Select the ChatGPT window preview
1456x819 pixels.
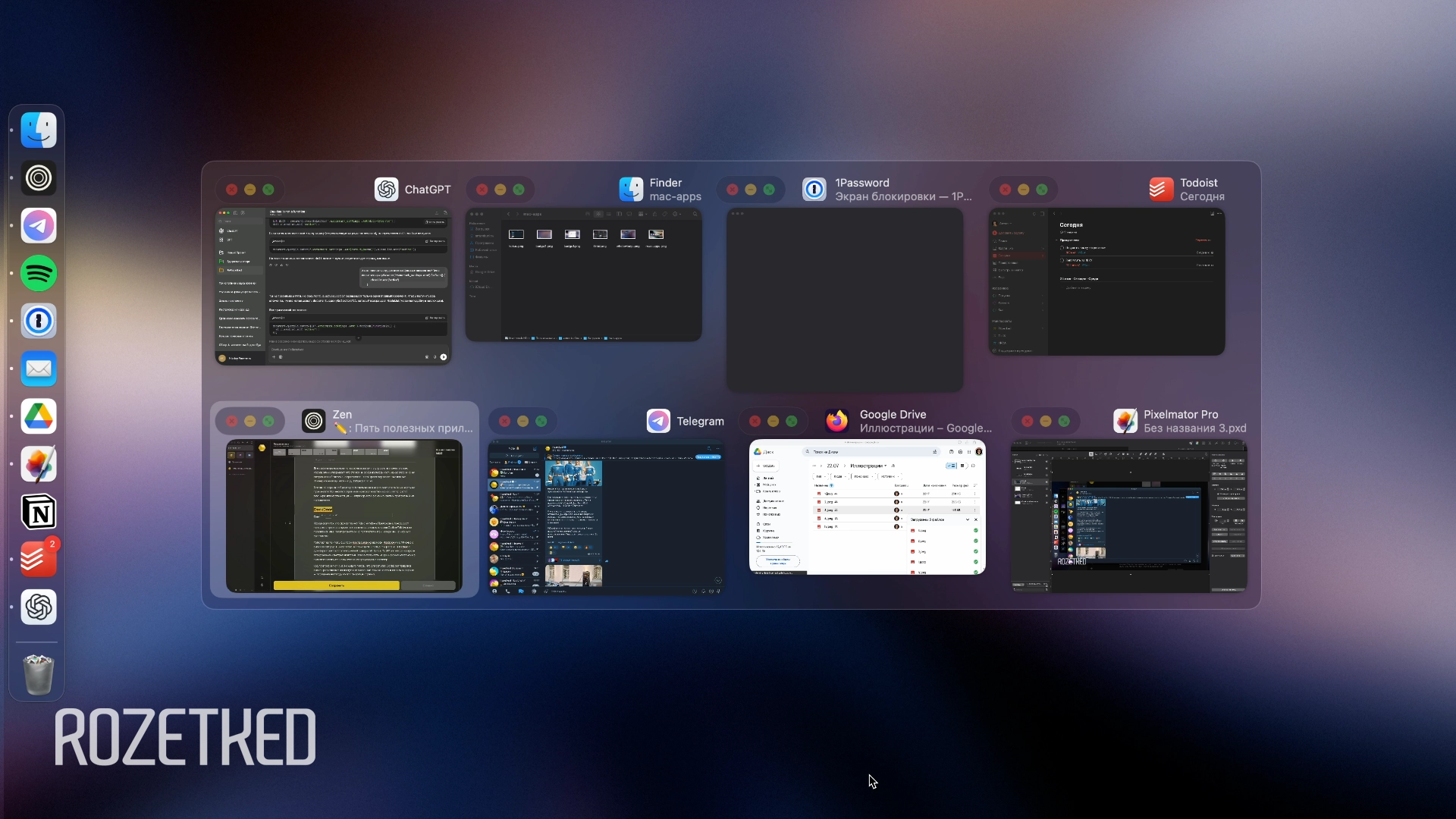coord(333,287)
